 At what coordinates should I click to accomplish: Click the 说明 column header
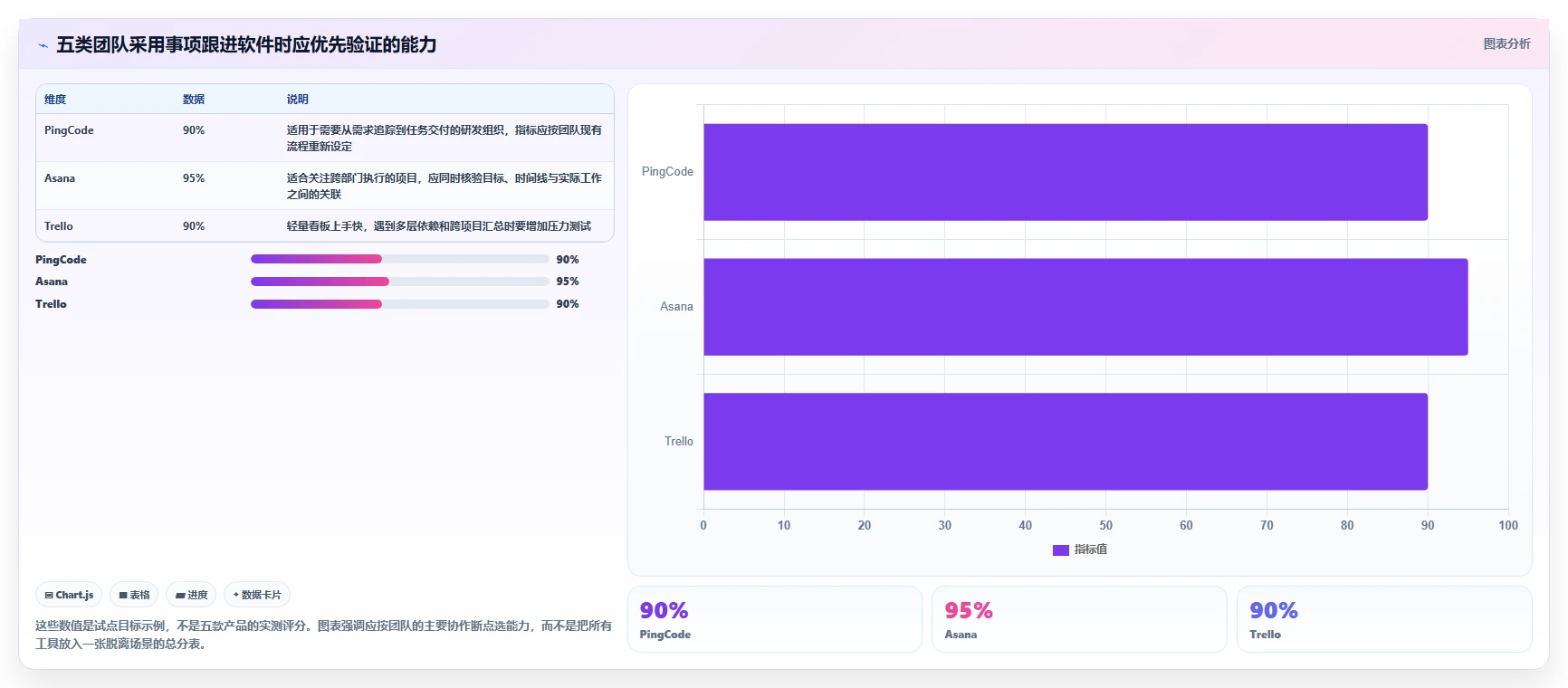298,100
